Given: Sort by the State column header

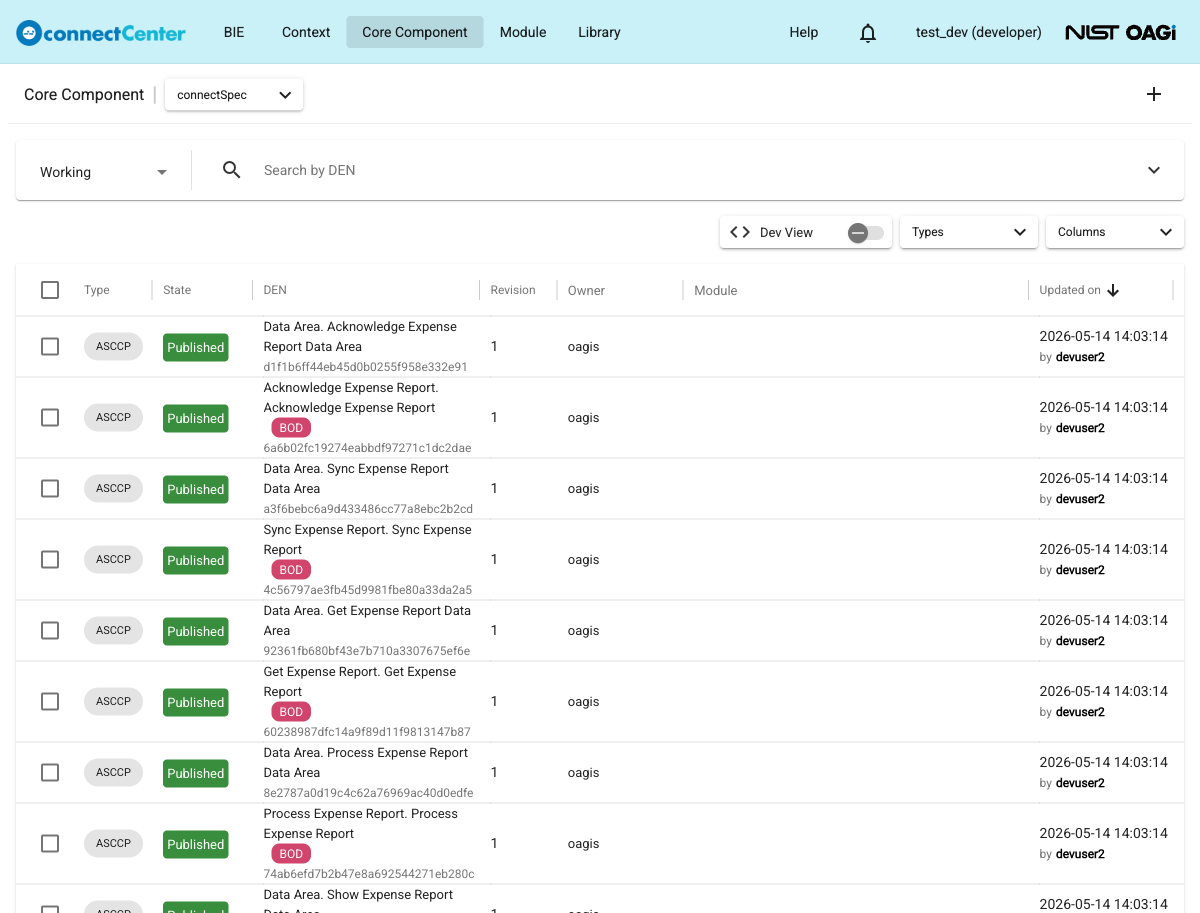Looking at the screenshot, I should (x=177, y=290).
